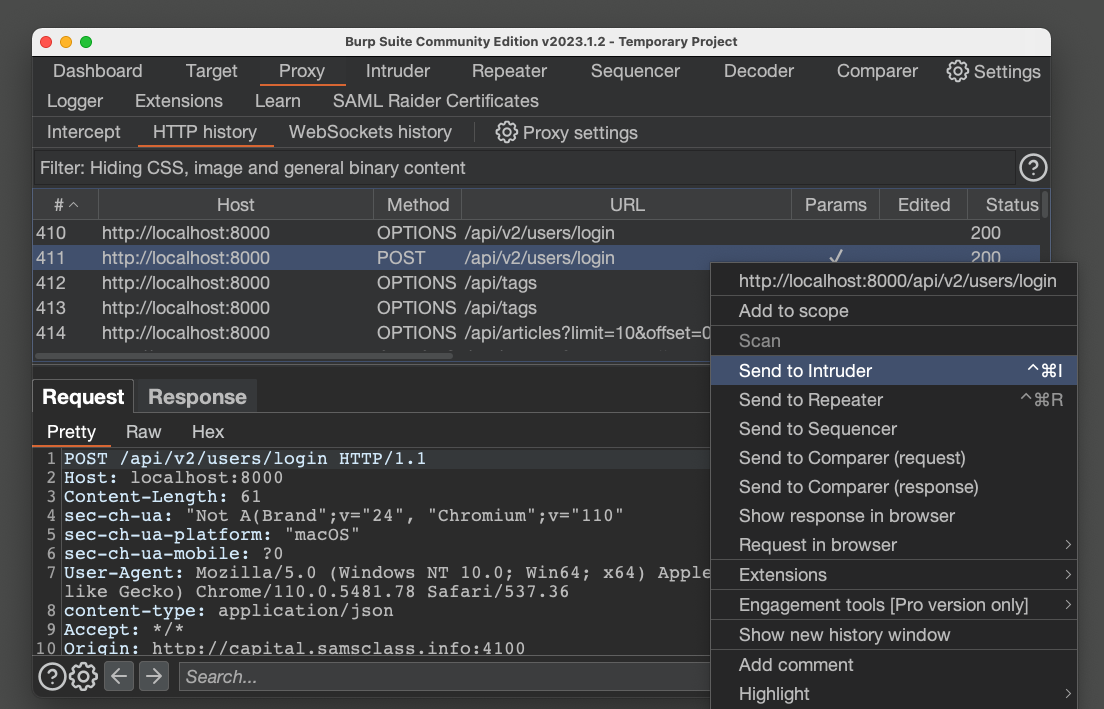The image size is (1104, 709).
Task: Open Proxy settings gear icon
Action: (x=507, y=132)
